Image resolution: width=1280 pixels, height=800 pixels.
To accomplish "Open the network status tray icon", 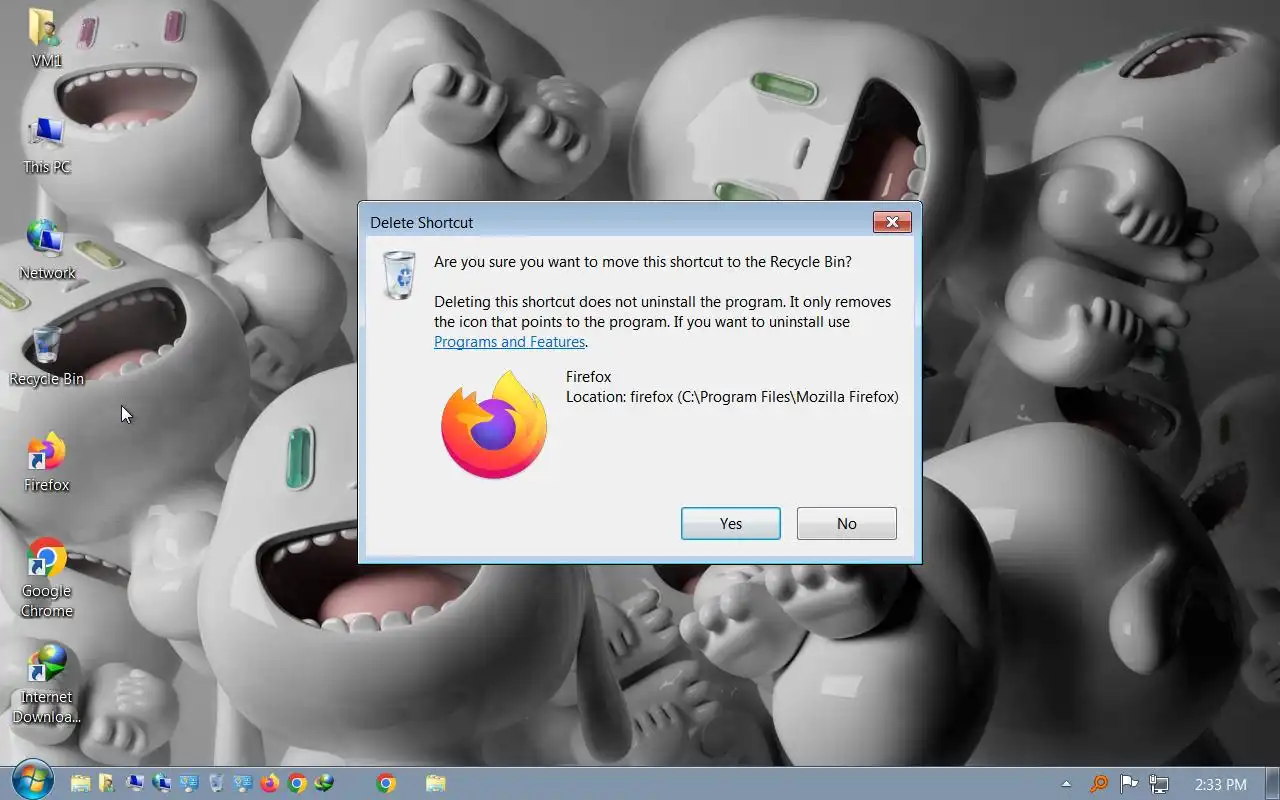I will [x=1159, y=784].
